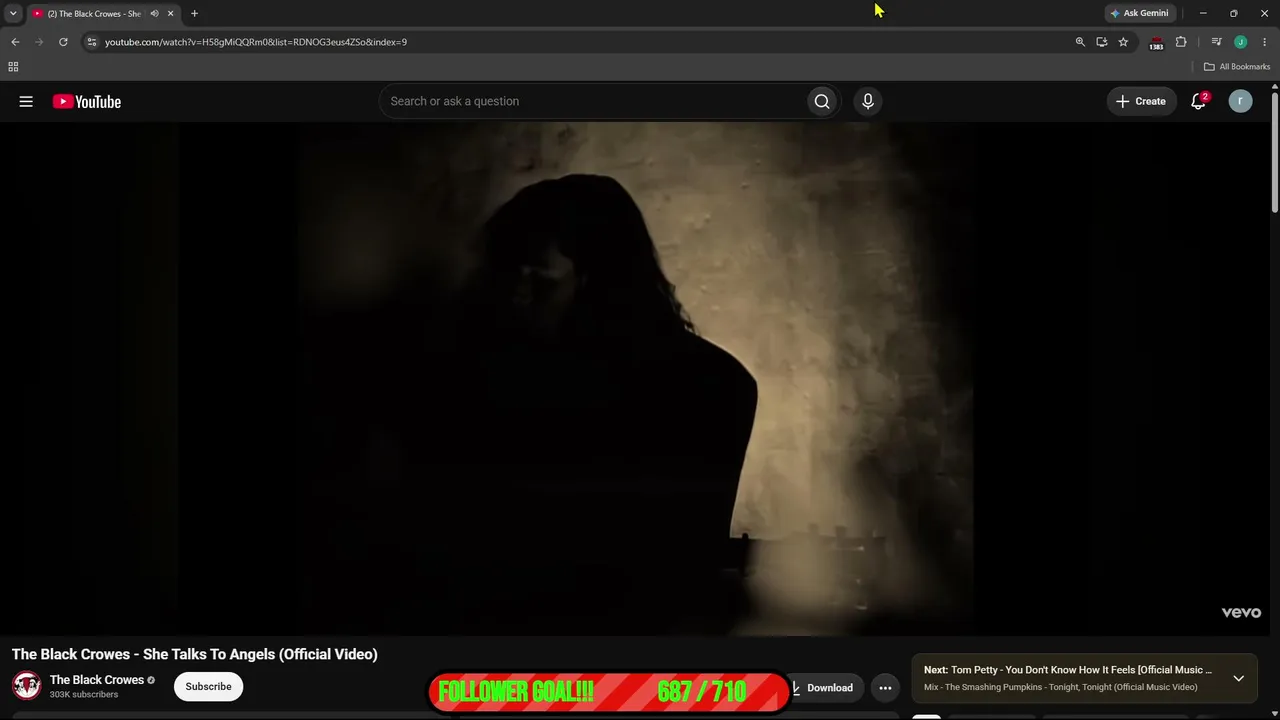Open the red extension with 1383 badge
The image size is (1280, 720).
[1156, 43]
